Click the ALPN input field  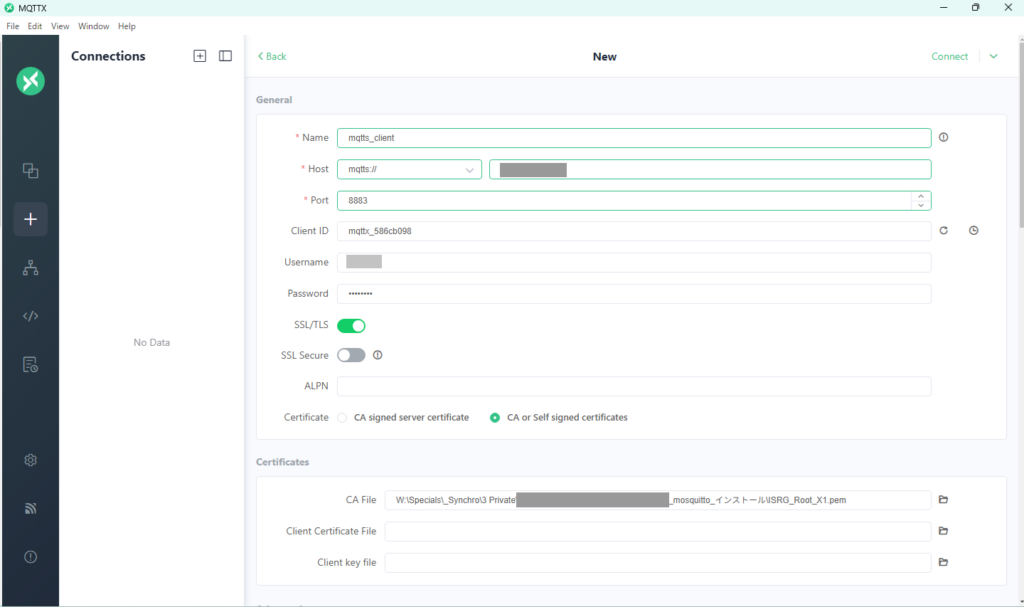tap(634, 386)
